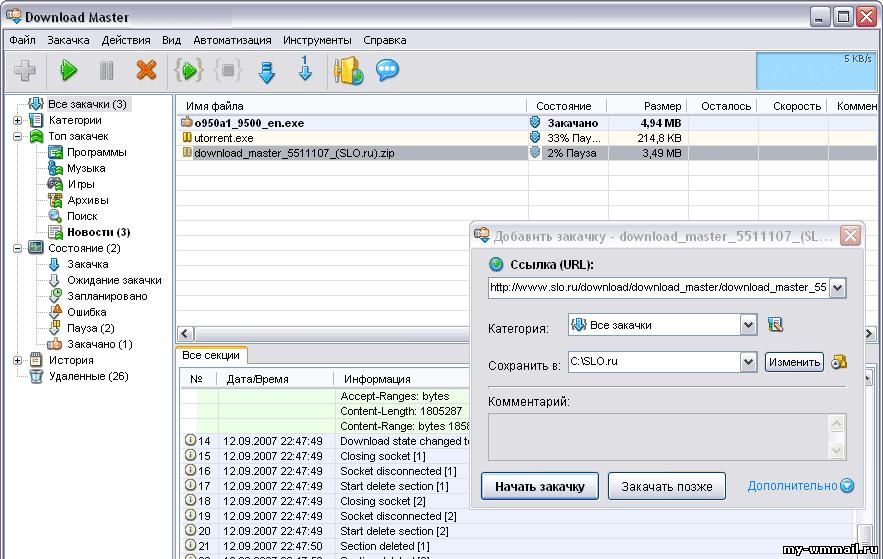Open the blue speech bubble icon
Screen dimensions: 883x559
(387, 70)
